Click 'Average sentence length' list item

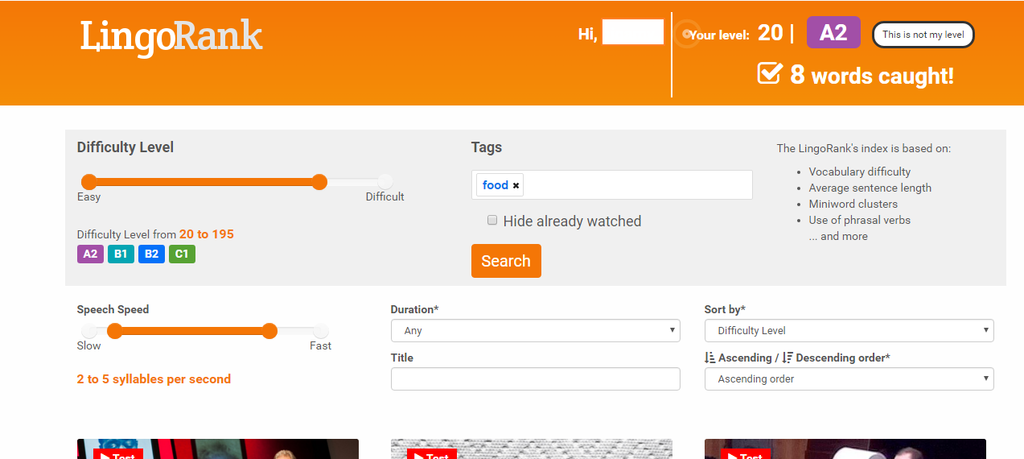(x=870, y=188)
